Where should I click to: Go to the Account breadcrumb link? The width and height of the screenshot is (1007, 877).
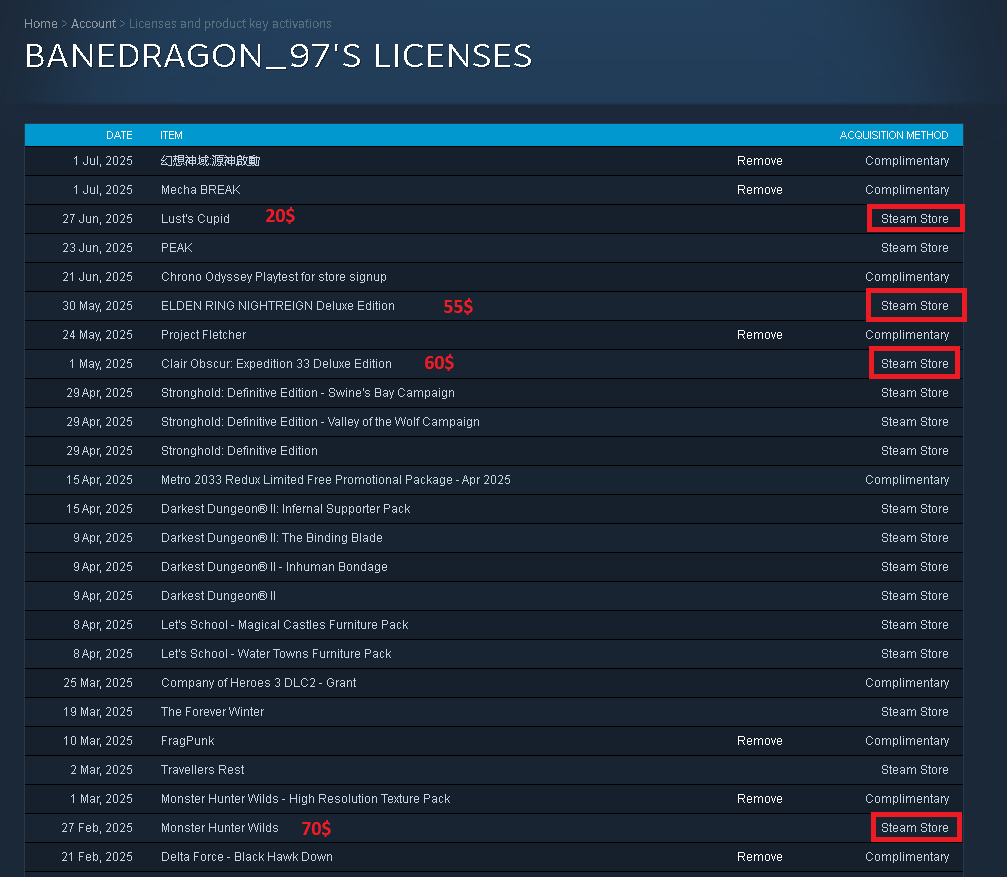[x=93, y=24]
